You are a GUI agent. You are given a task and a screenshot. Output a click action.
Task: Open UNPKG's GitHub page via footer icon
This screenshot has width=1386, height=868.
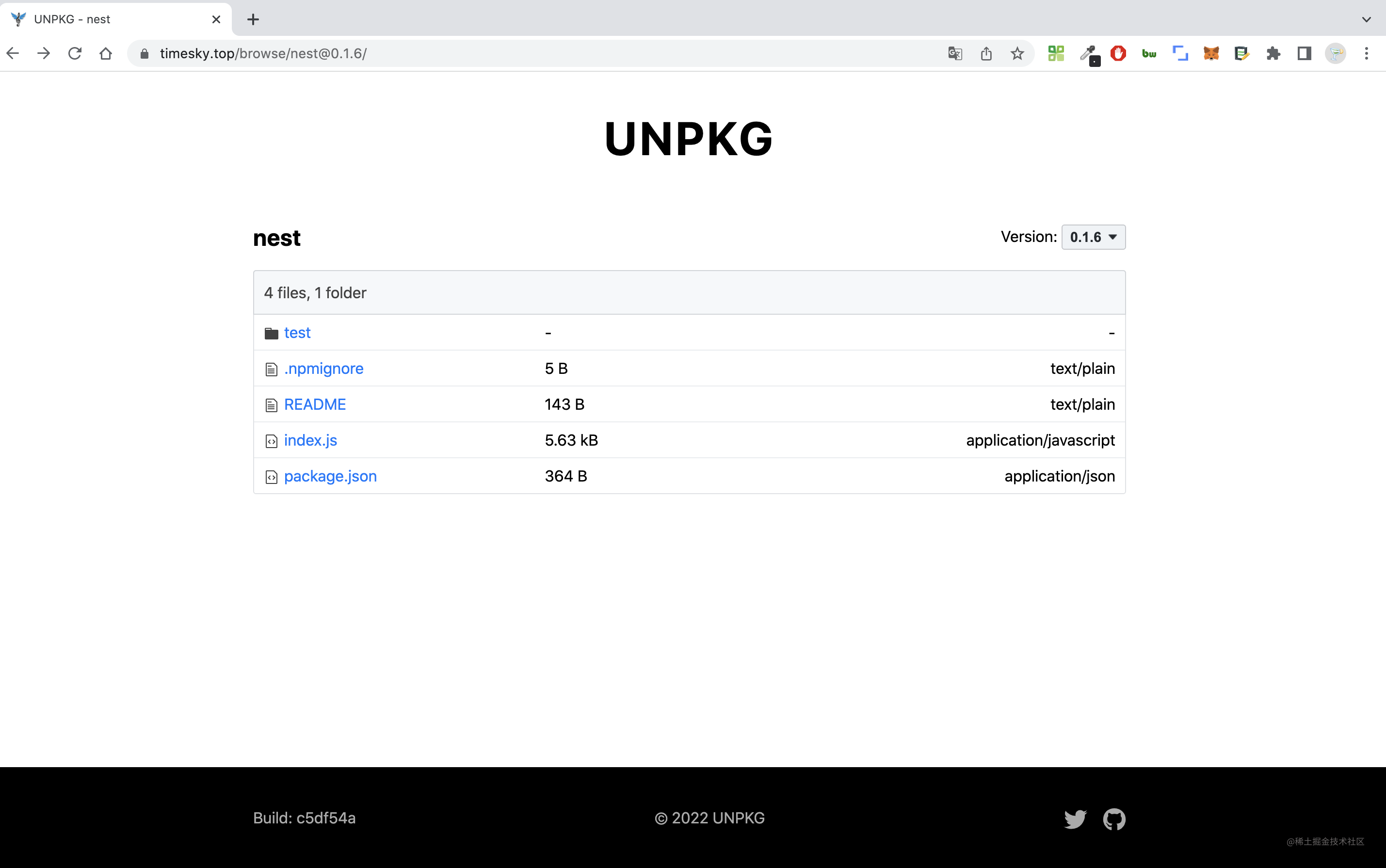(1114, 818)
